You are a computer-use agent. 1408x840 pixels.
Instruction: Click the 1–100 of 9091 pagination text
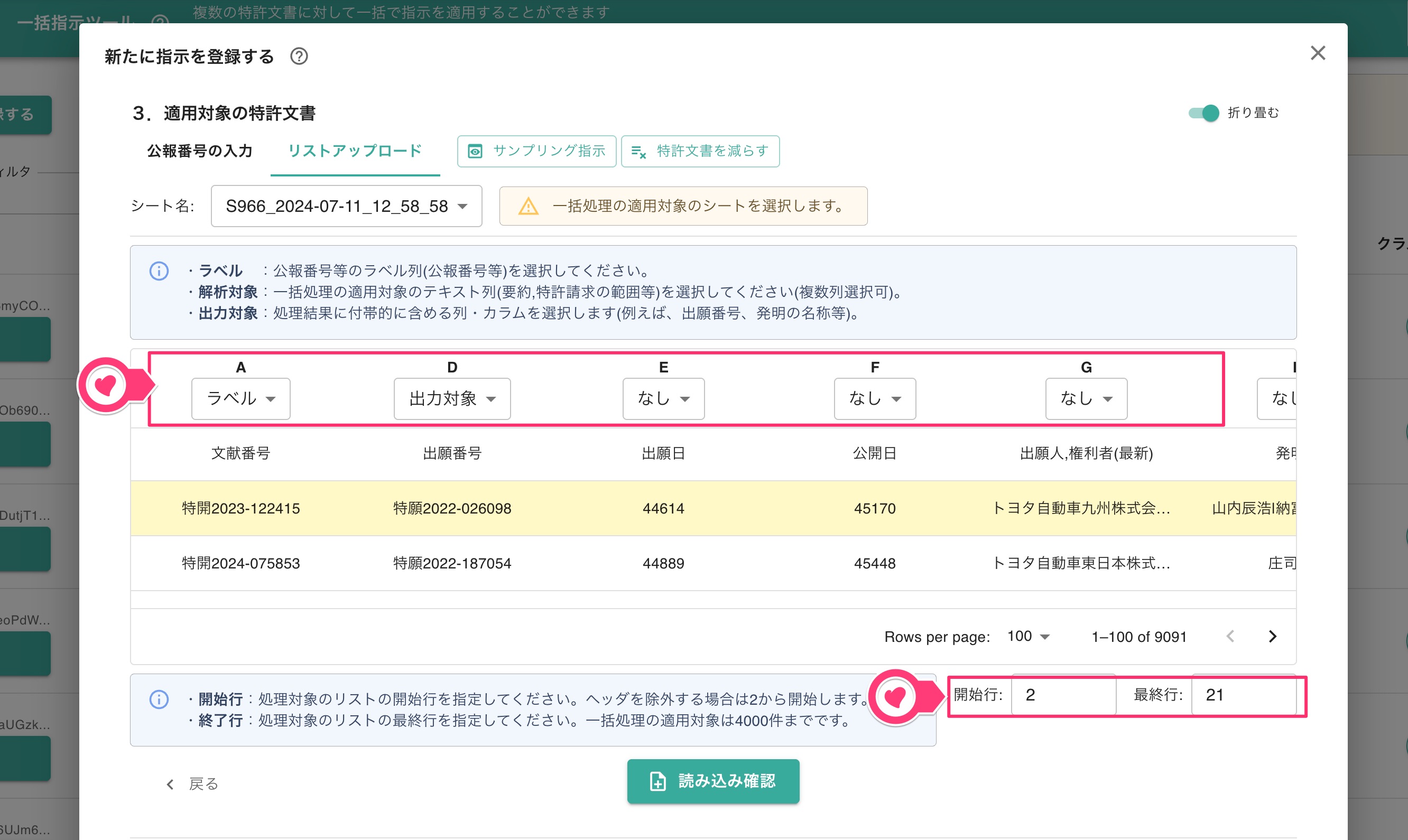pyautogui.click(x=1138, y=637)
